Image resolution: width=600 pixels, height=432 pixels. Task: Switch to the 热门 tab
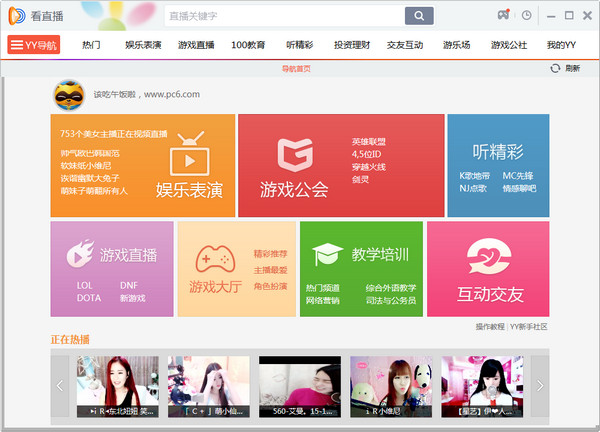[91, 45]
